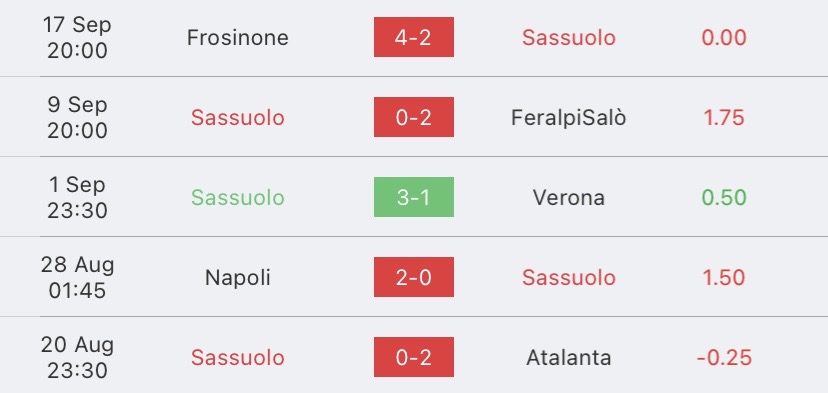
Task: Select the Napoli team name
Action: (238, 277)
